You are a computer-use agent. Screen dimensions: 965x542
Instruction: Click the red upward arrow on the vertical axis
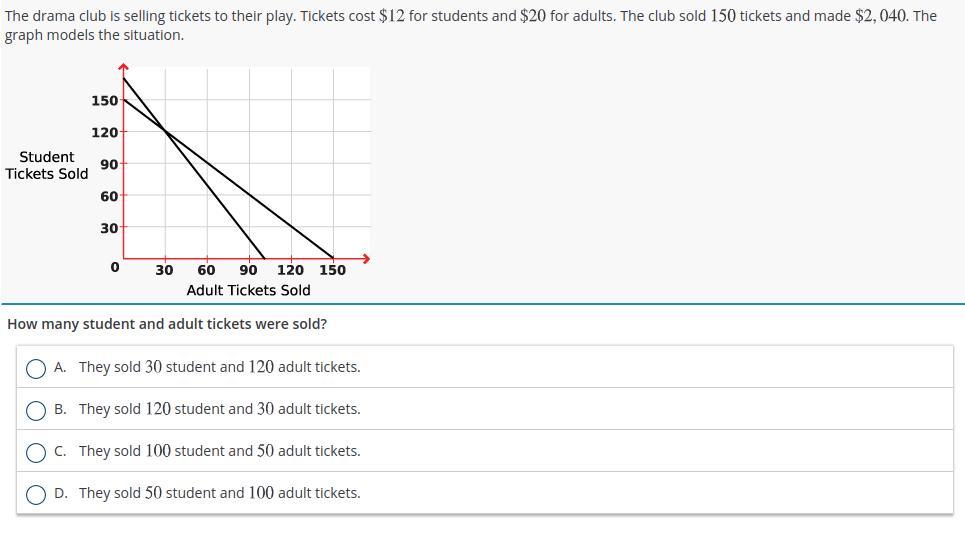123,66
